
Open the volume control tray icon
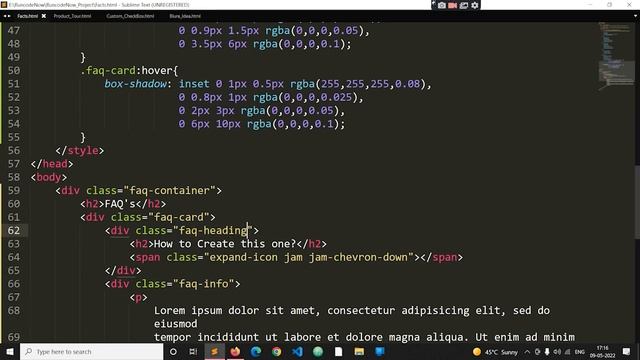pos(557,352)
